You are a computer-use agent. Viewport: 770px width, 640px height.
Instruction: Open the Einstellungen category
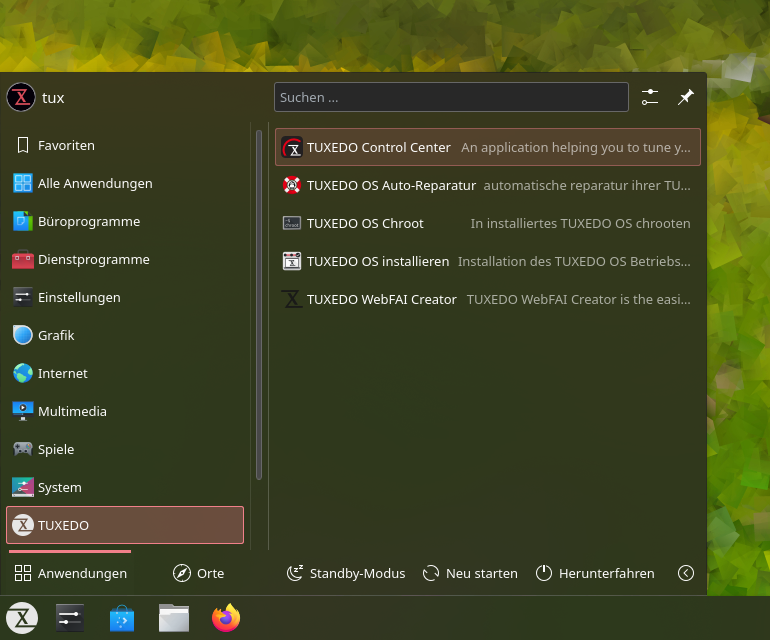pos(125,297)
